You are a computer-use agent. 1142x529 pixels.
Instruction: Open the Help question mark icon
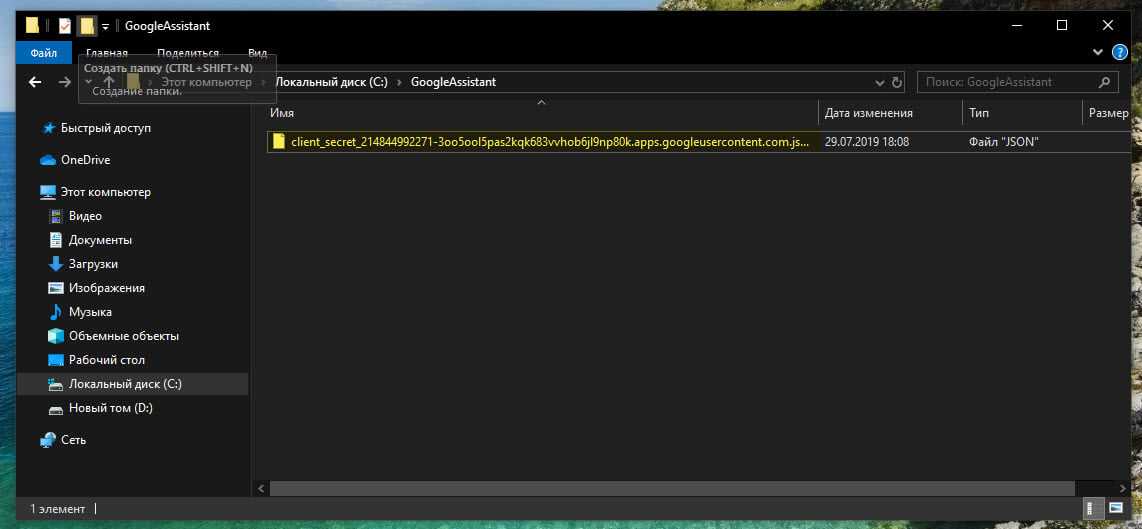(x=1120, y=53)
